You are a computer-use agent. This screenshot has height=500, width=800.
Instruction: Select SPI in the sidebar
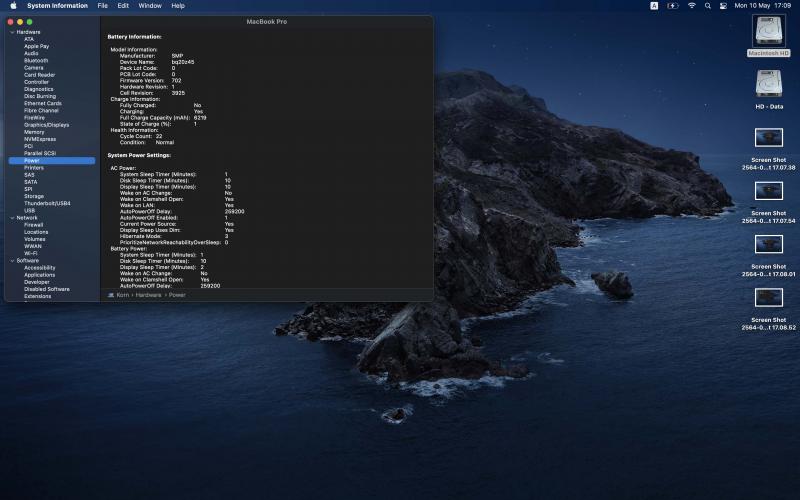(x=28, y=189)
